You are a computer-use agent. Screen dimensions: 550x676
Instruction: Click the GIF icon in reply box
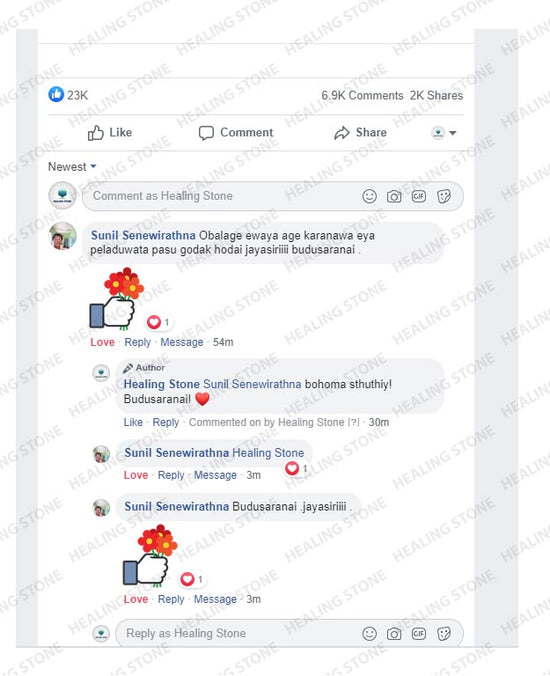[x=419, y=634]
